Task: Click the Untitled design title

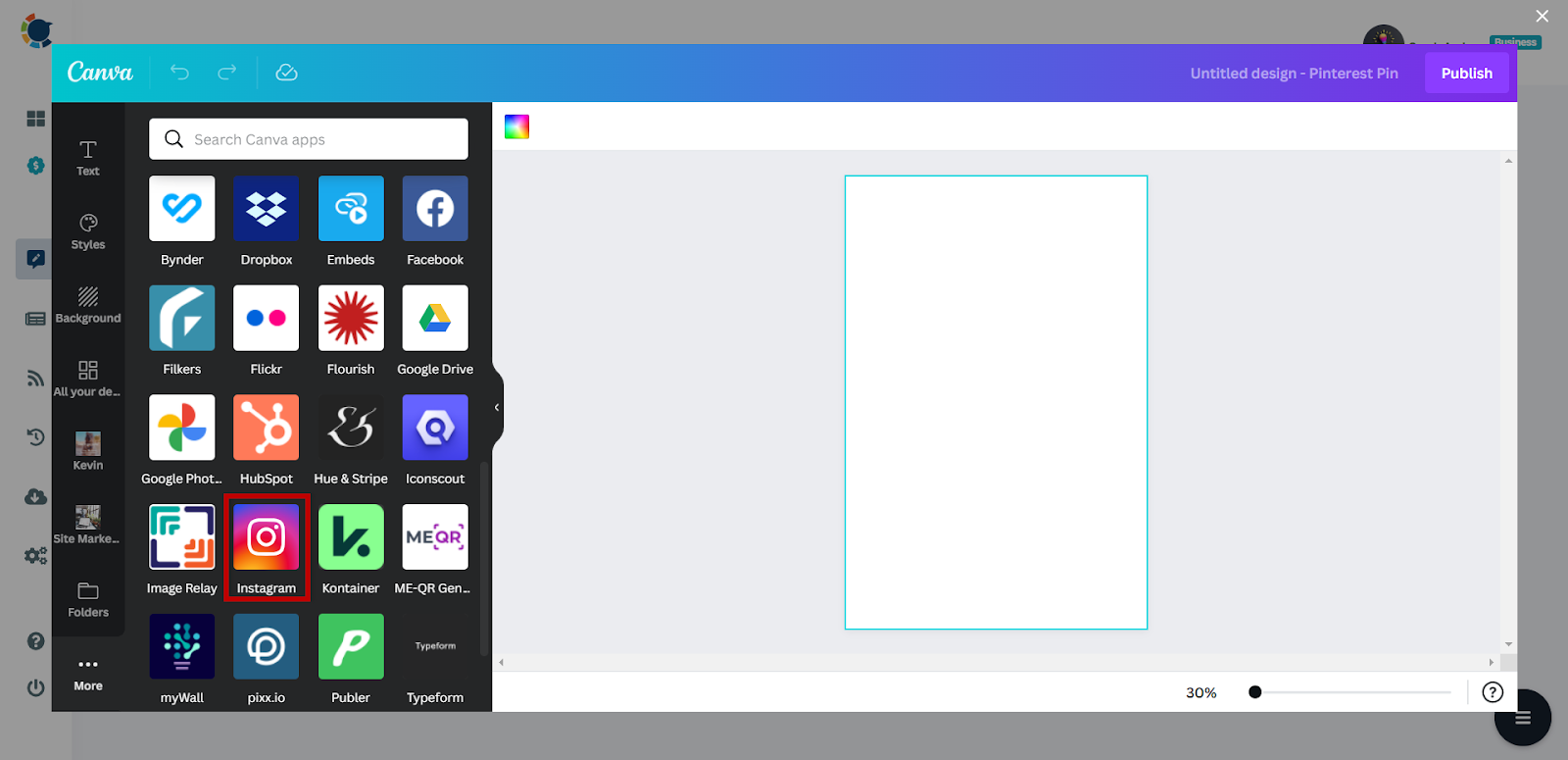Action: pos(1294,74)
